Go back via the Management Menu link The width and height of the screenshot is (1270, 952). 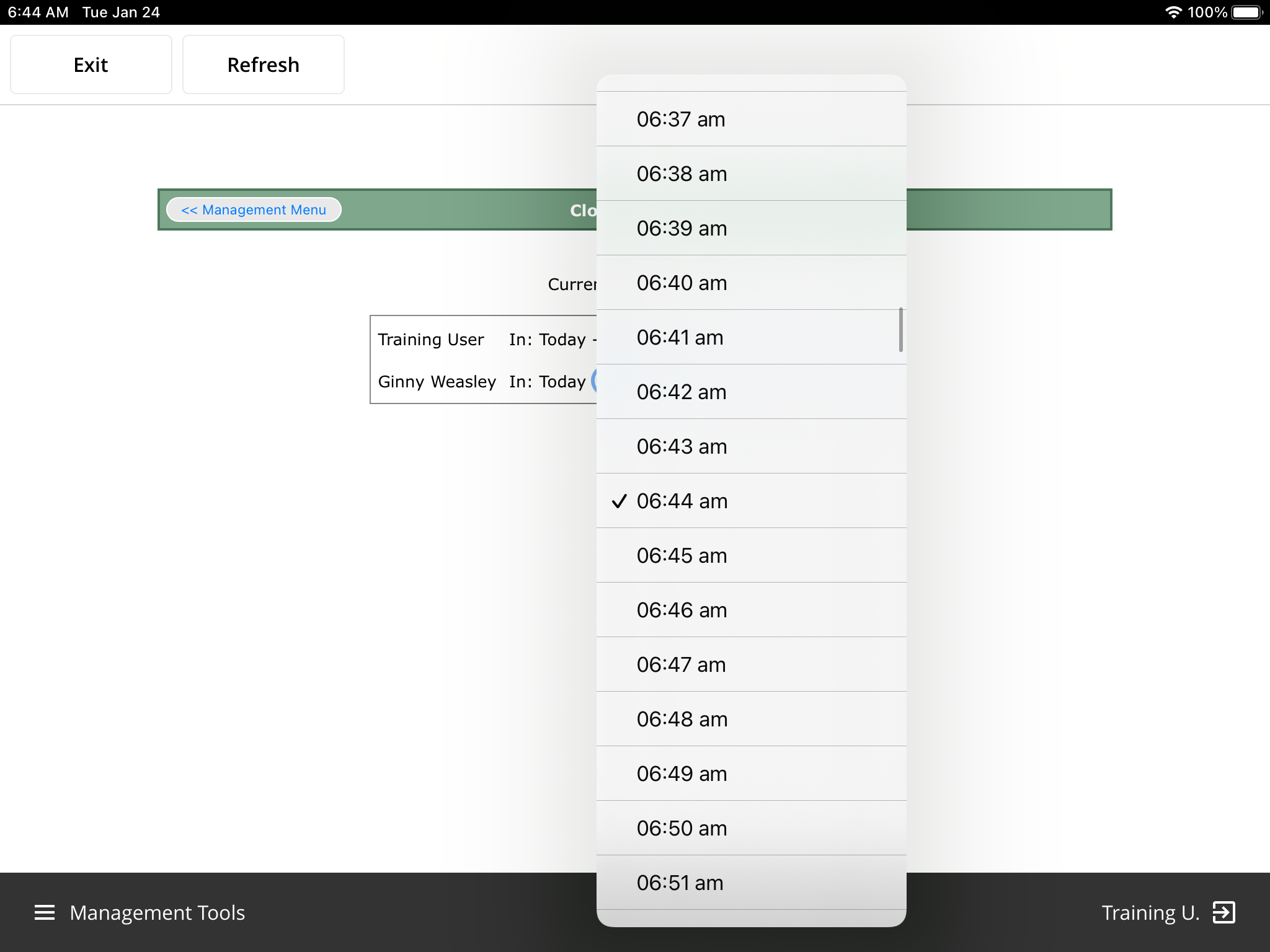pyautogui.click(x=253, y=209)
